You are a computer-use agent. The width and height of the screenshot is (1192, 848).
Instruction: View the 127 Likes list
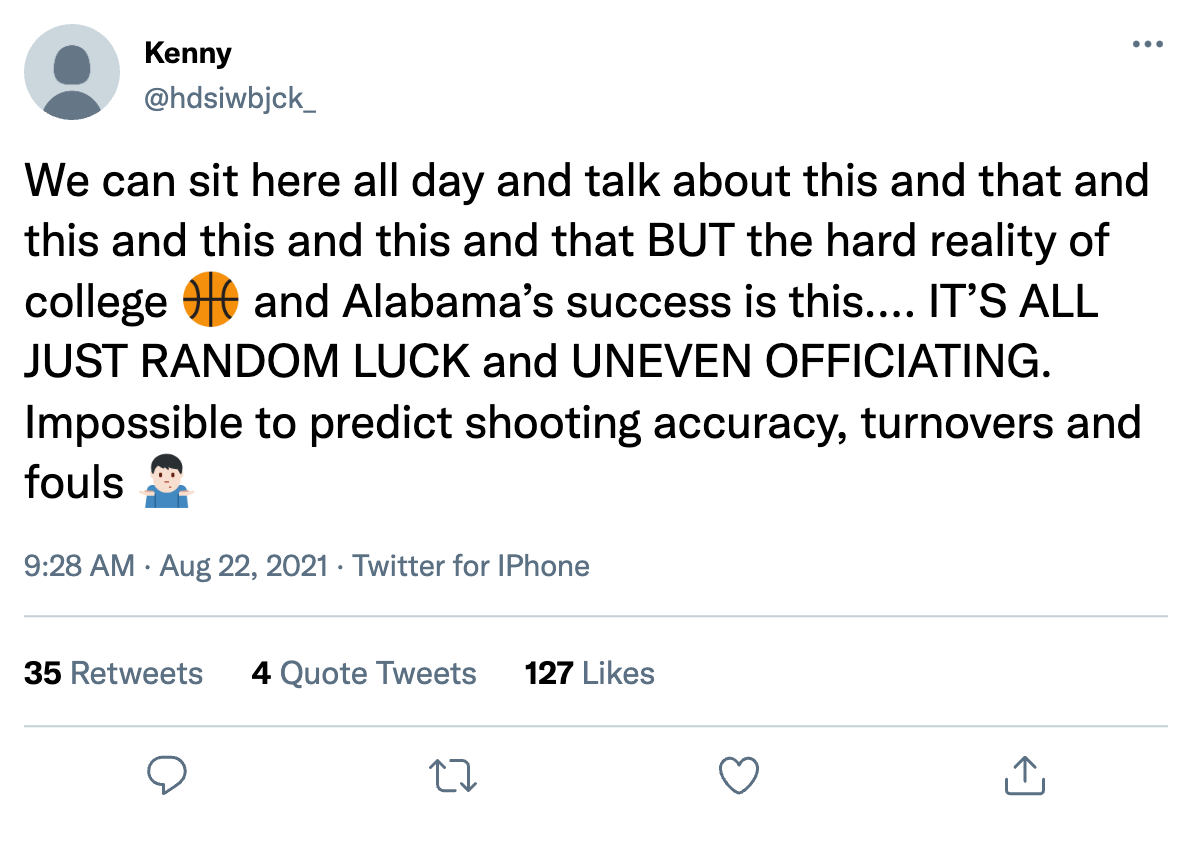[x=589, y=673]
